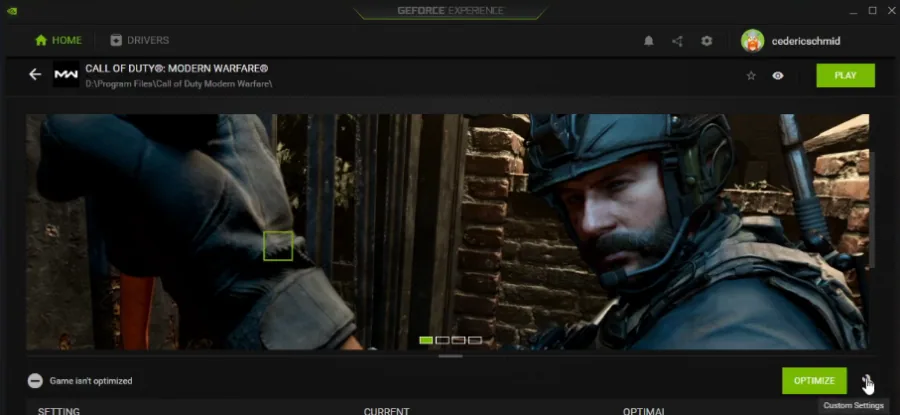The image size is (900, 415).
Task: Open the cedericschmid account menu
Action: (806, 41)
